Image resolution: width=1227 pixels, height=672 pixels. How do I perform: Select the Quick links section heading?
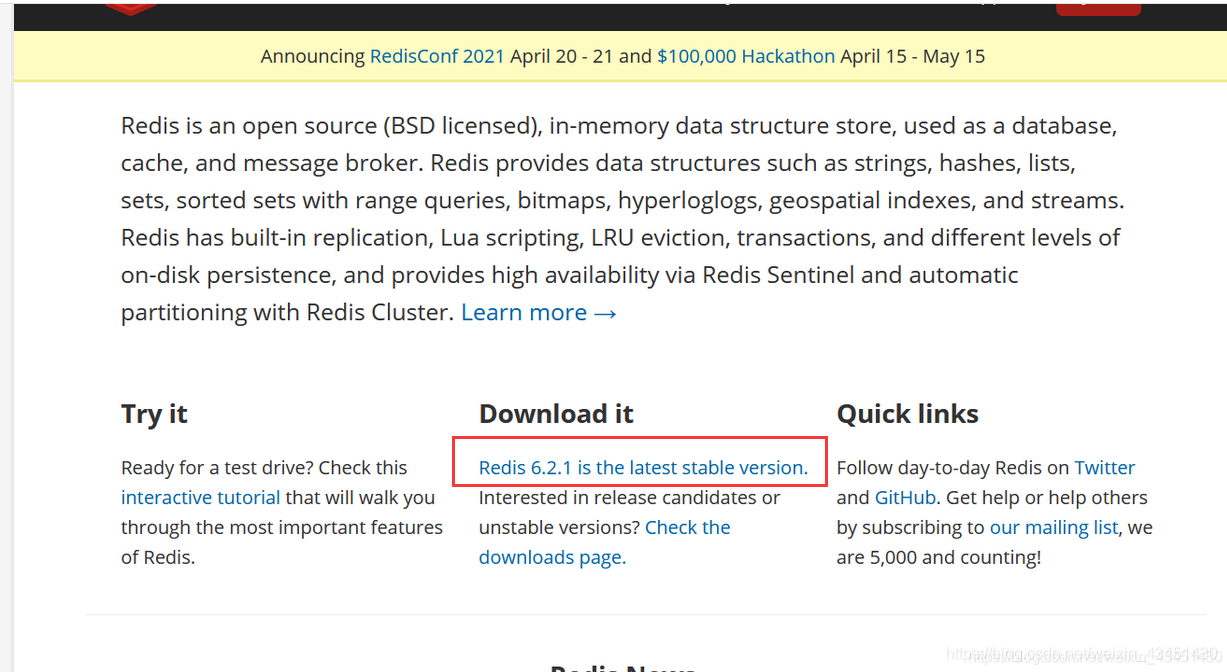(x=907, y=413)
